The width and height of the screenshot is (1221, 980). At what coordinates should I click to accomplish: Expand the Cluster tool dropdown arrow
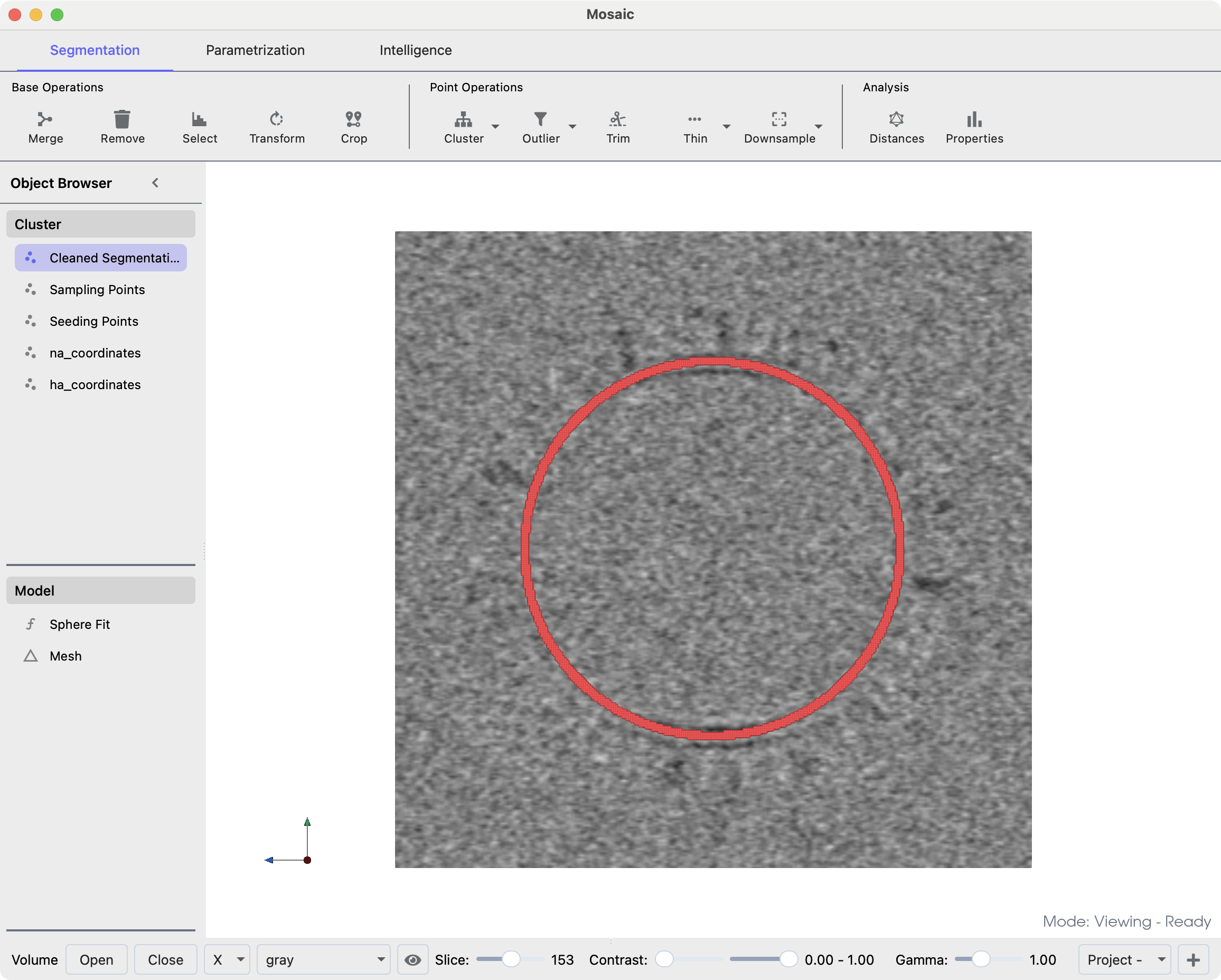[495, 126]
